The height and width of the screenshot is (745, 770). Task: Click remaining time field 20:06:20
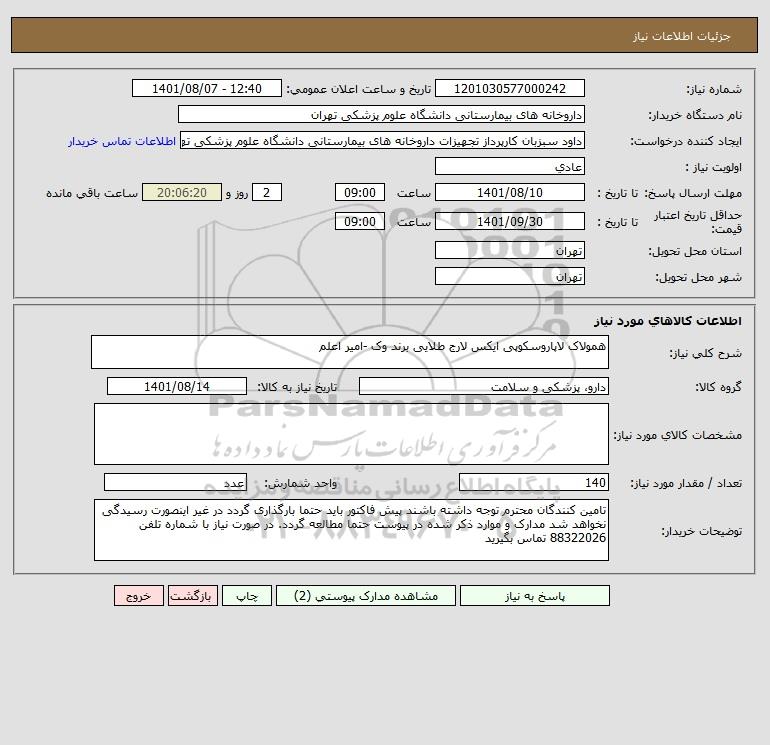point(182,193)
